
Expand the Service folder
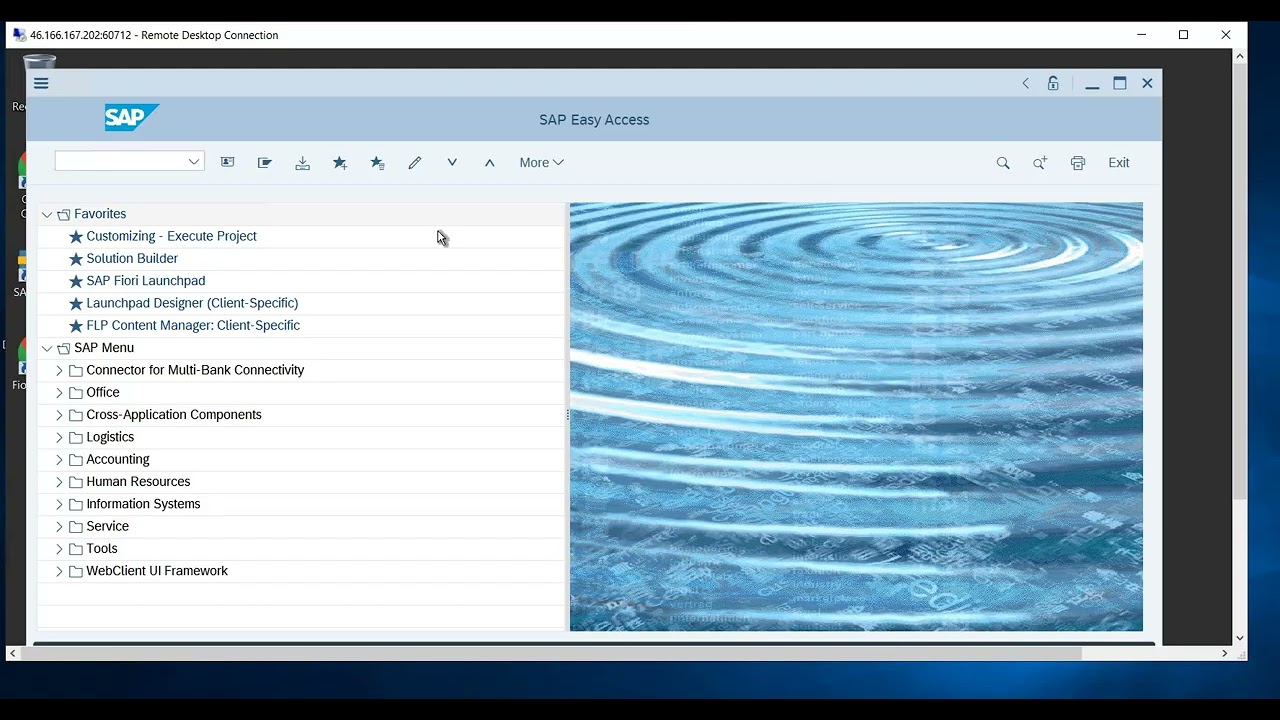point(59,527)
